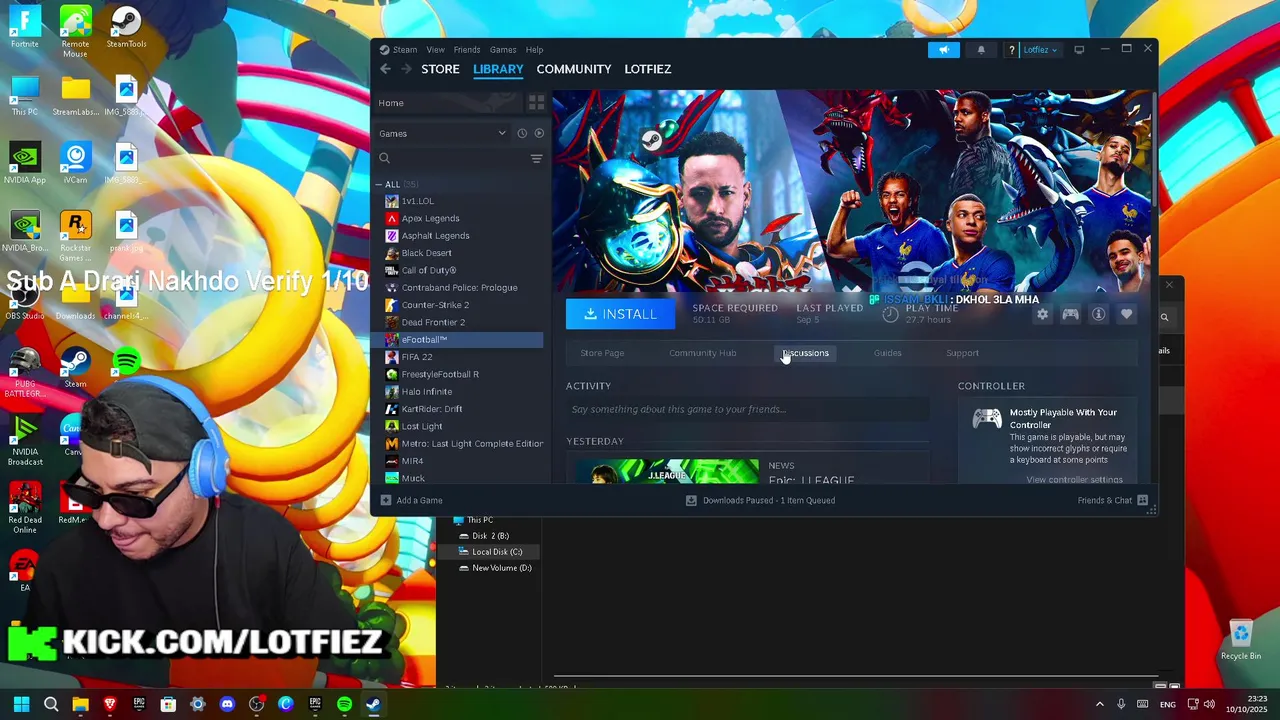Screen dimensions: 1280x720
Task: Open eFootball Community Hub link
Action: pyautogui.click(x=703, y=353)
